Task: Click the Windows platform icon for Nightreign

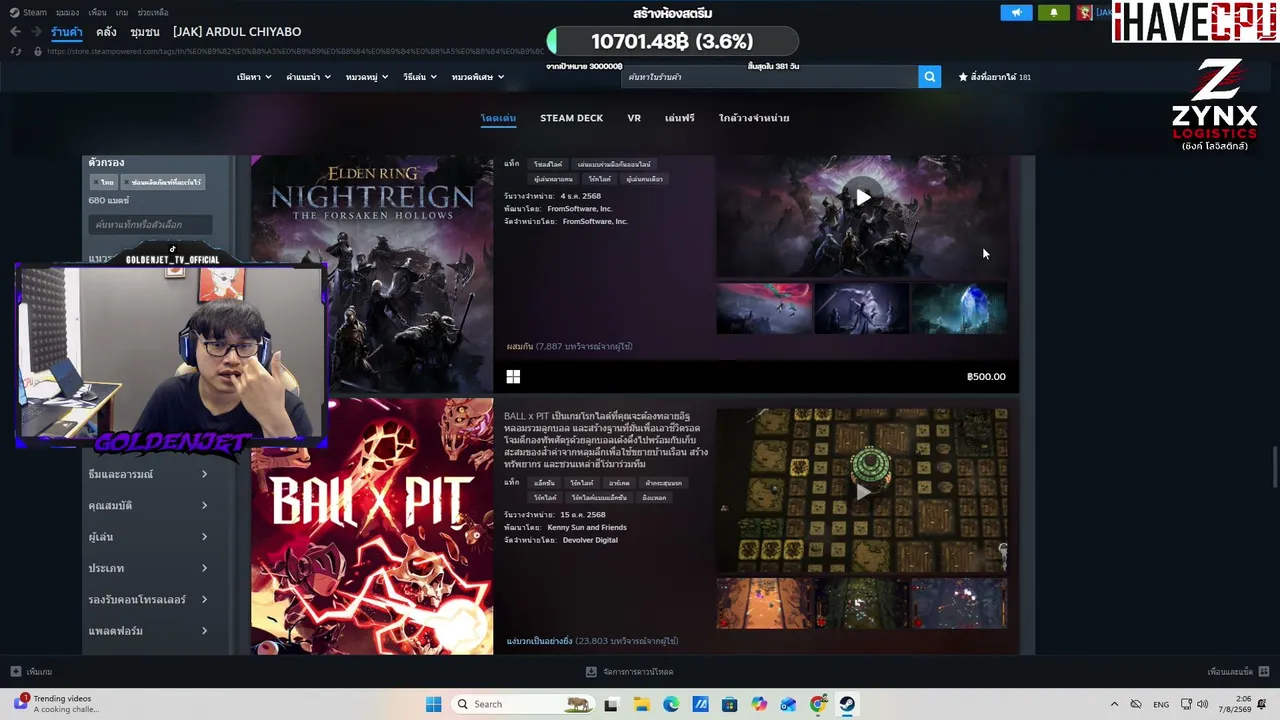Action: [513, 377]
